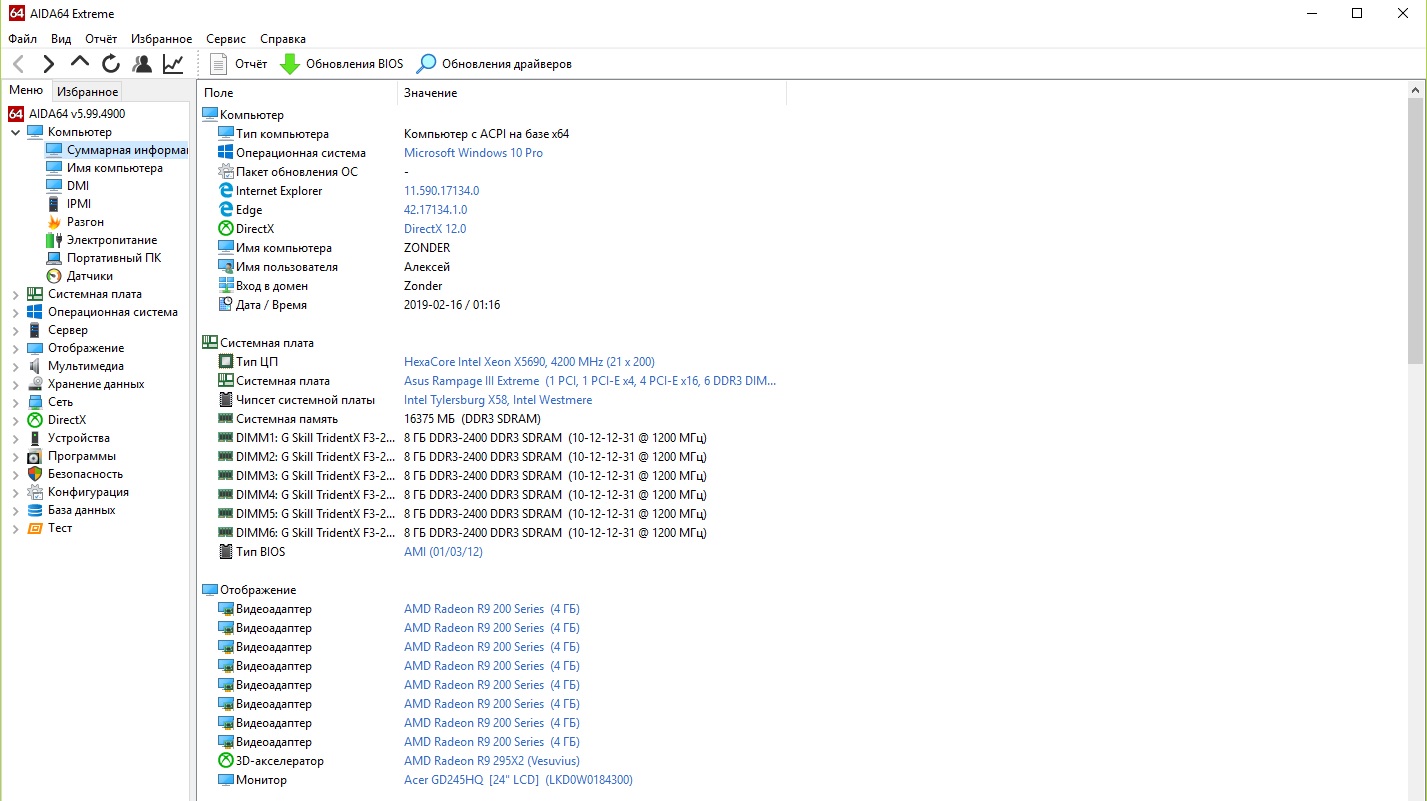Open the AMI (01/03/12) BIOS link
This screenshot has width=1427, height=801.
(x=443, y=552)
